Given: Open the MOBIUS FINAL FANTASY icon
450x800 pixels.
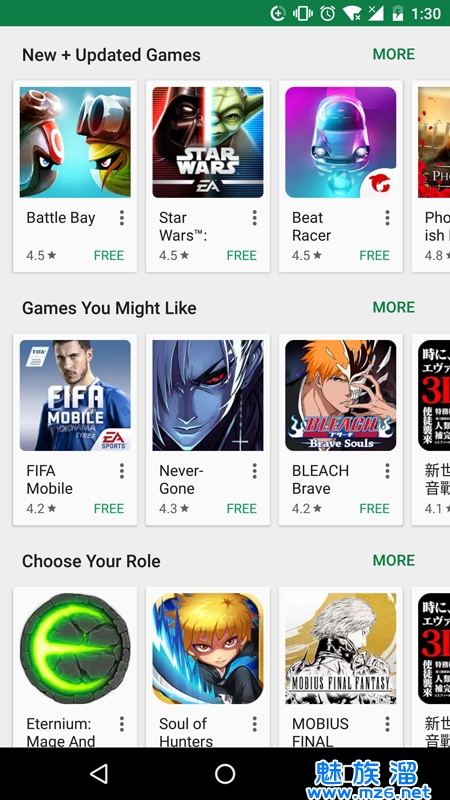Looking at the screenshot, I should pyautogui.click(x=340, y=648).
